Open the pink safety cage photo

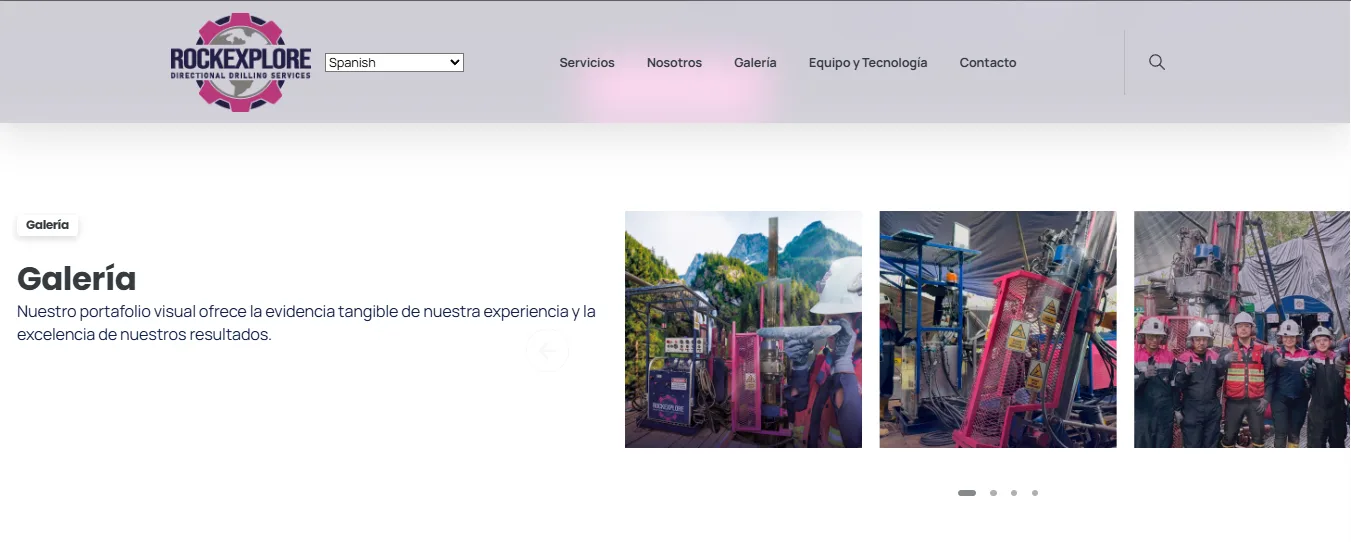[x=998, y=329]
